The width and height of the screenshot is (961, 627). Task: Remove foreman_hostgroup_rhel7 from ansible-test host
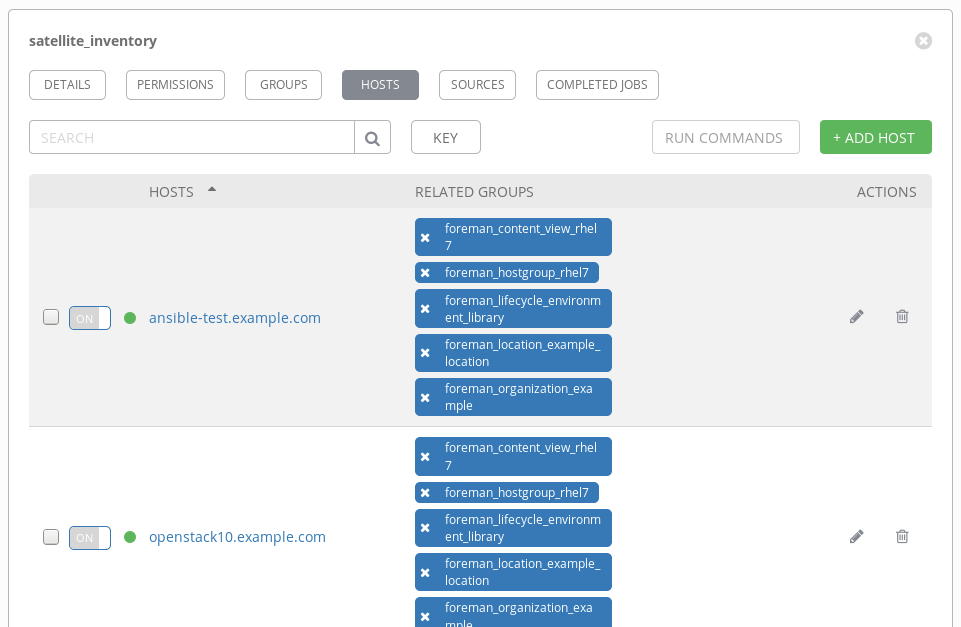425,273
